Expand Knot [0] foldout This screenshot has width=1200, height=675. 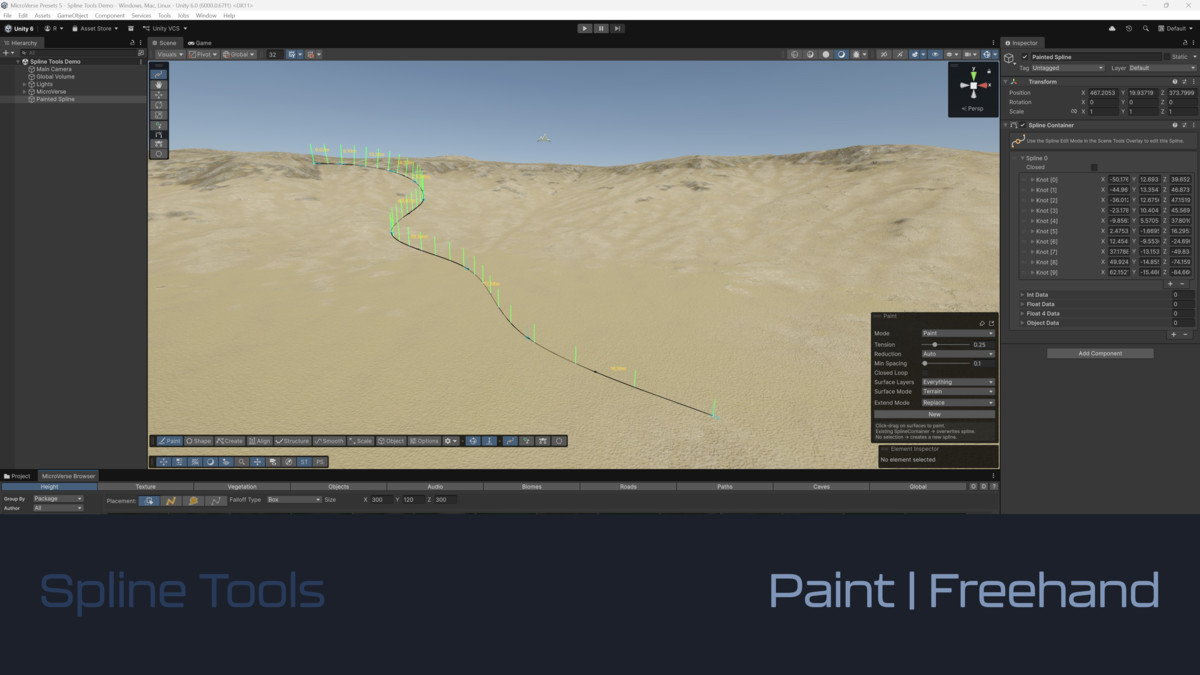click(1031, 179)
